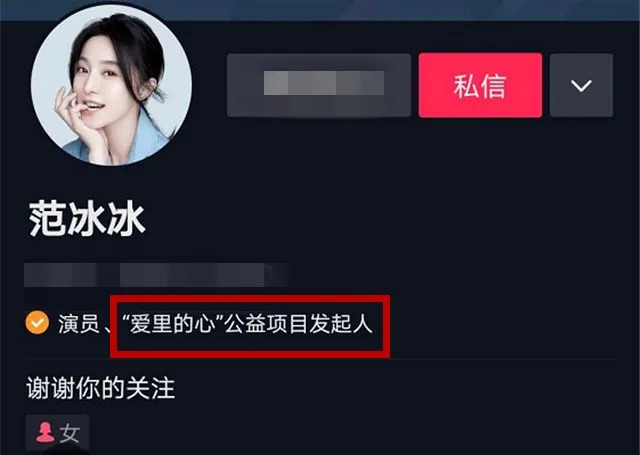
Task: Click the pixelated gray button left of 私信
Action: pyautogui.click(x=319, y=85)
